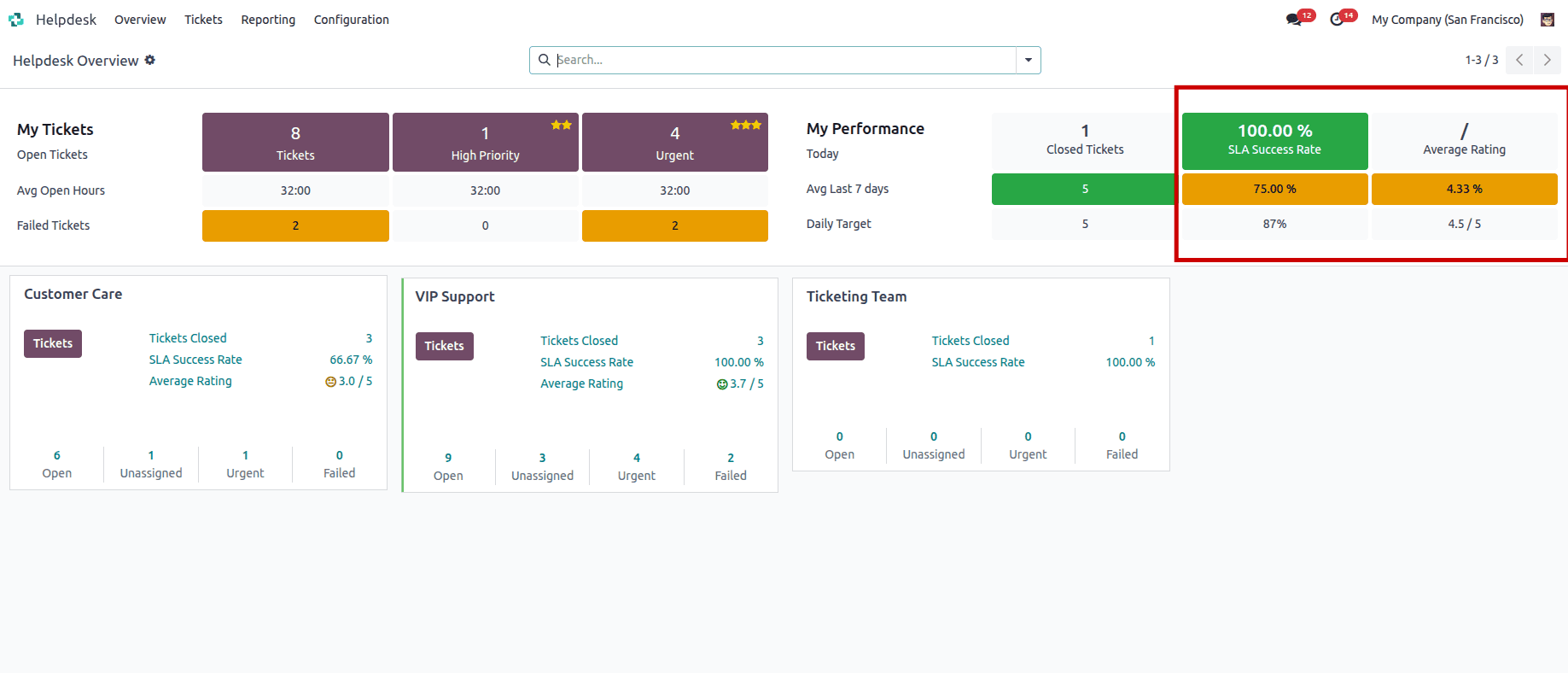Click the Customer Care team title
Image resolution: width=1568 pixels, height=673 pixels.
click(73, 294)
